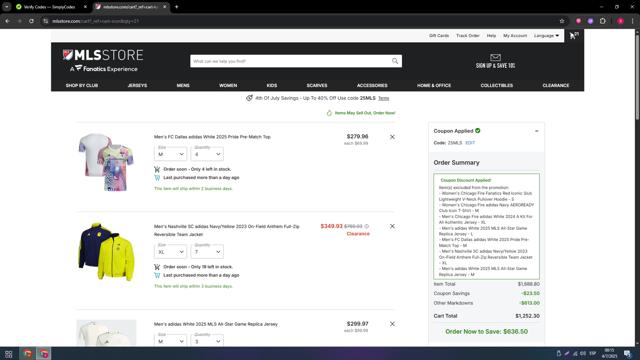Screen dimensions: 640x360
Task: Open the Kids menu
Action: coord(272,85)
